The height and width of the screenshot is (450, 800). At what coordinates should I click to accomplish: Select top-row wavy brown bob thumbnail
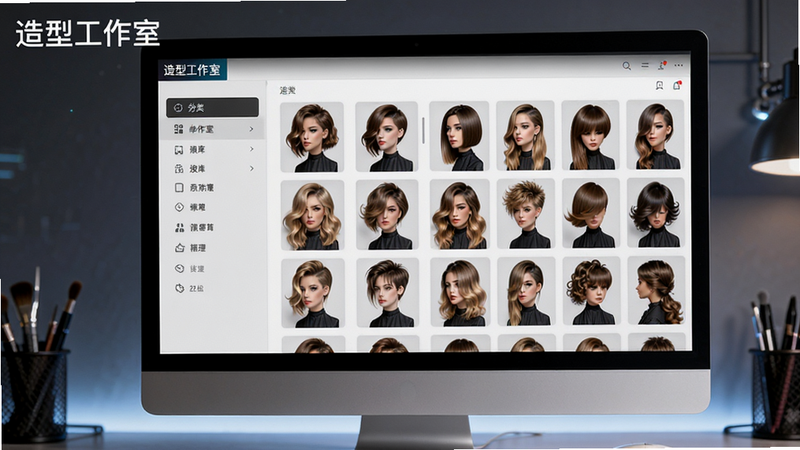tap(312, 137)
